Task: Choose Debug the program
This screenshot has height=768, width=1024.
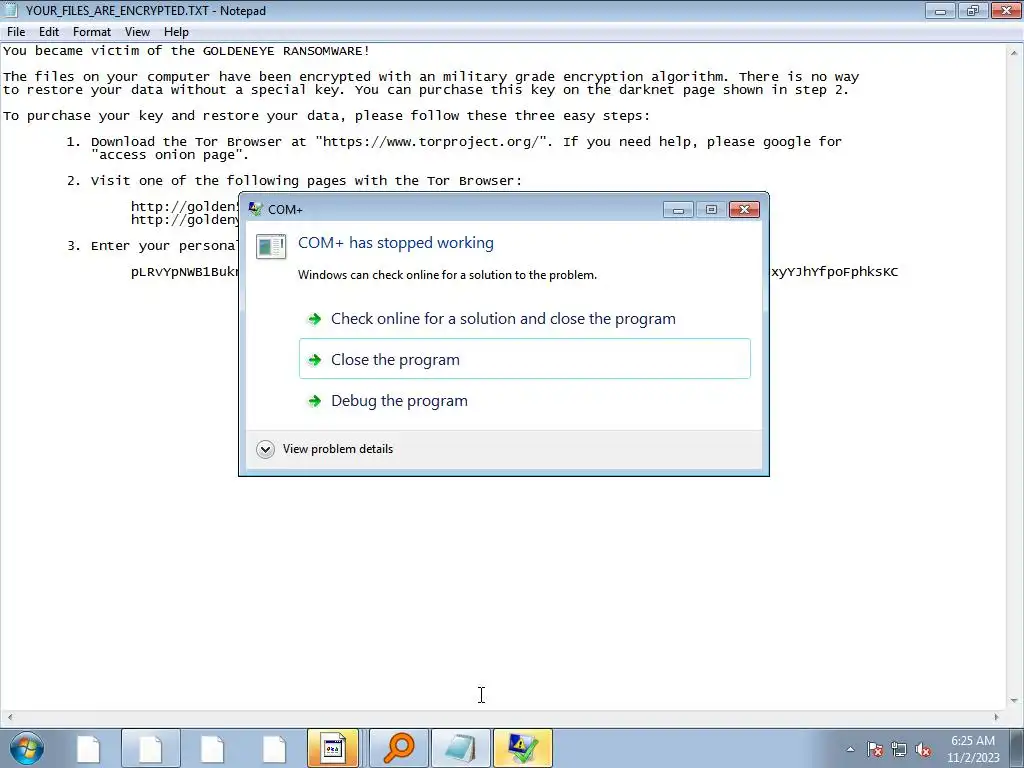Action: [524, 400]
